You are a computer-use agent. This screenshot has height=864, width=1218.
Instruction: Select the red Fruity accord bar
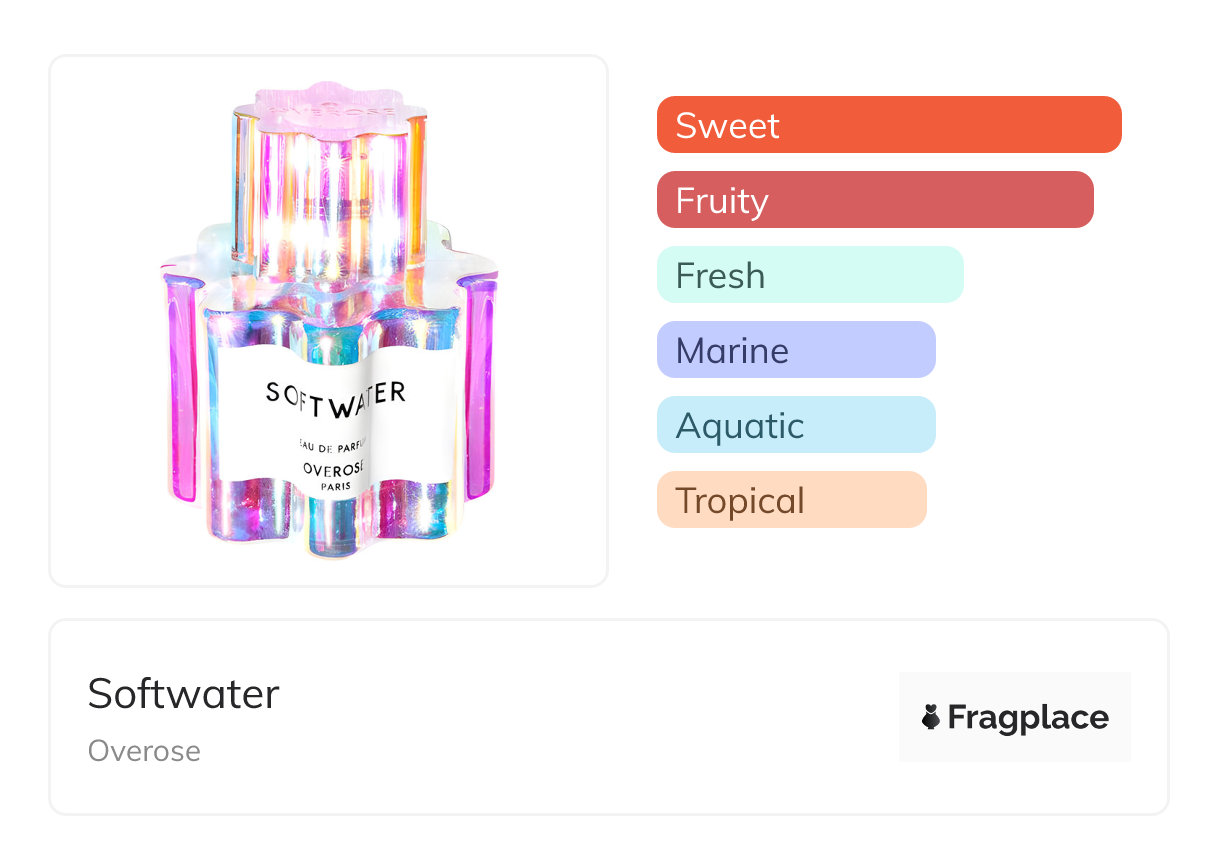coord(875,200)
